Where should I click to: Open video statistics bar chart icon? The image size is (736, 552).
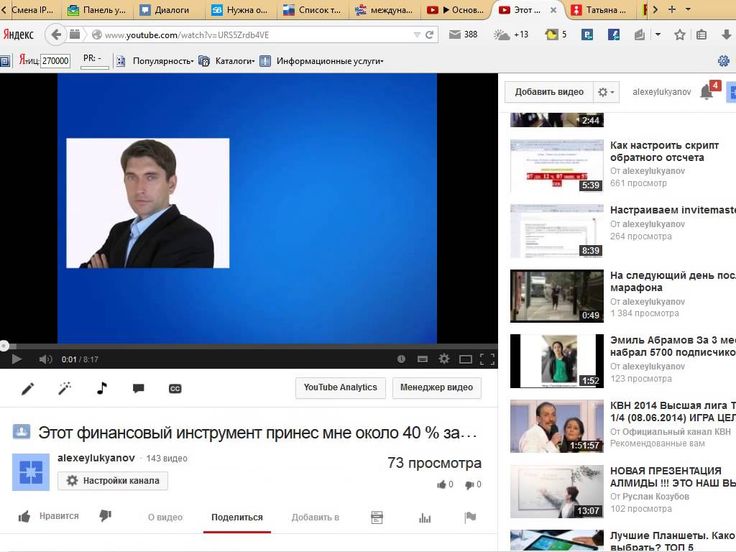(x=424, y=517)
